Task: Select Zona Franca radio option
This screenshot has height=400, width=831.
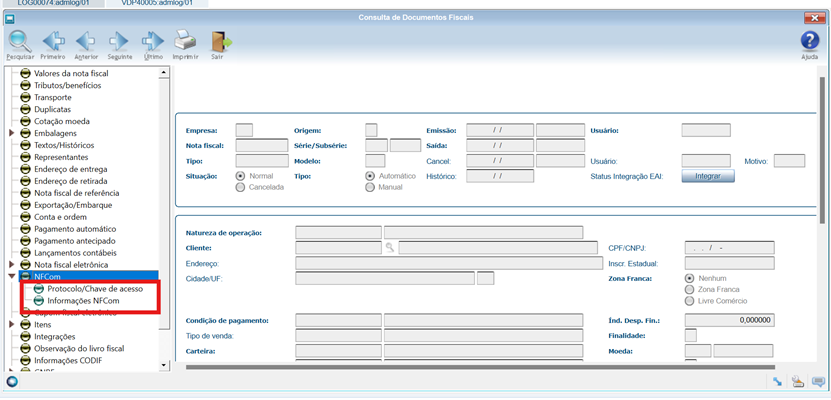Action: (689, 289)
